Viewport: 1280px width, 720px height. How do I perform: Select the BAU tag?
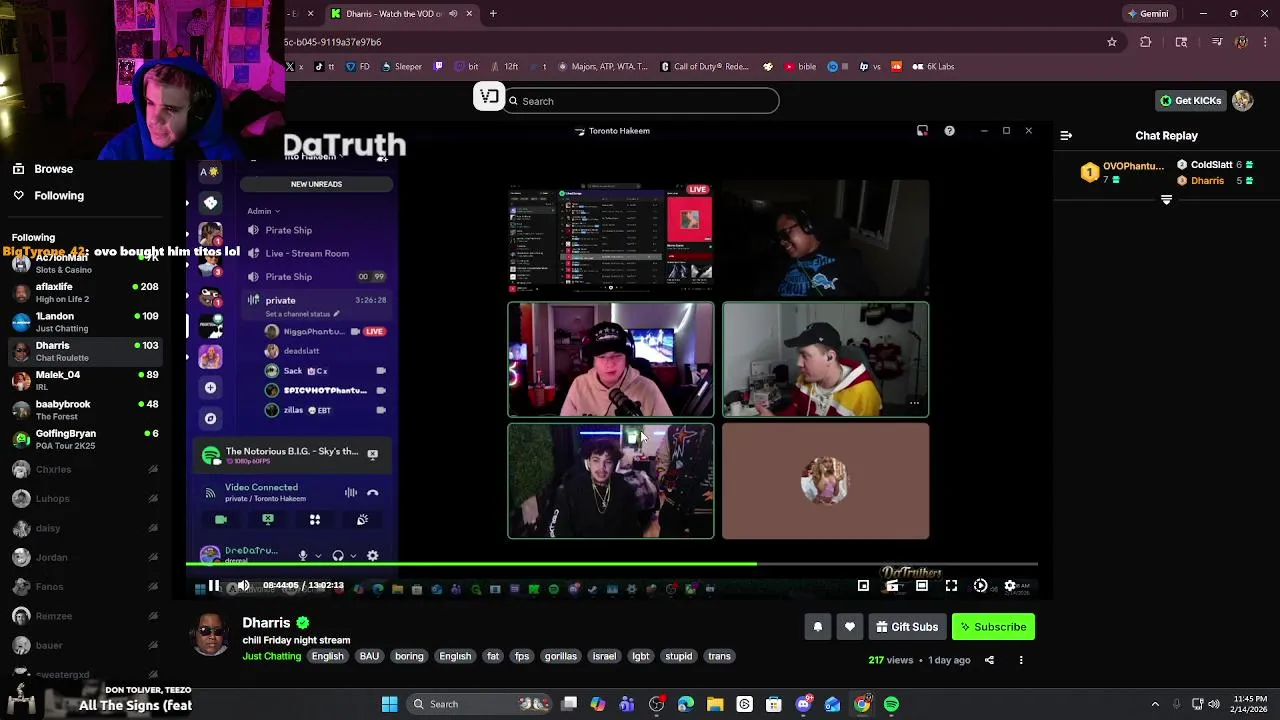pyautogui.click(x=369, y=656)
